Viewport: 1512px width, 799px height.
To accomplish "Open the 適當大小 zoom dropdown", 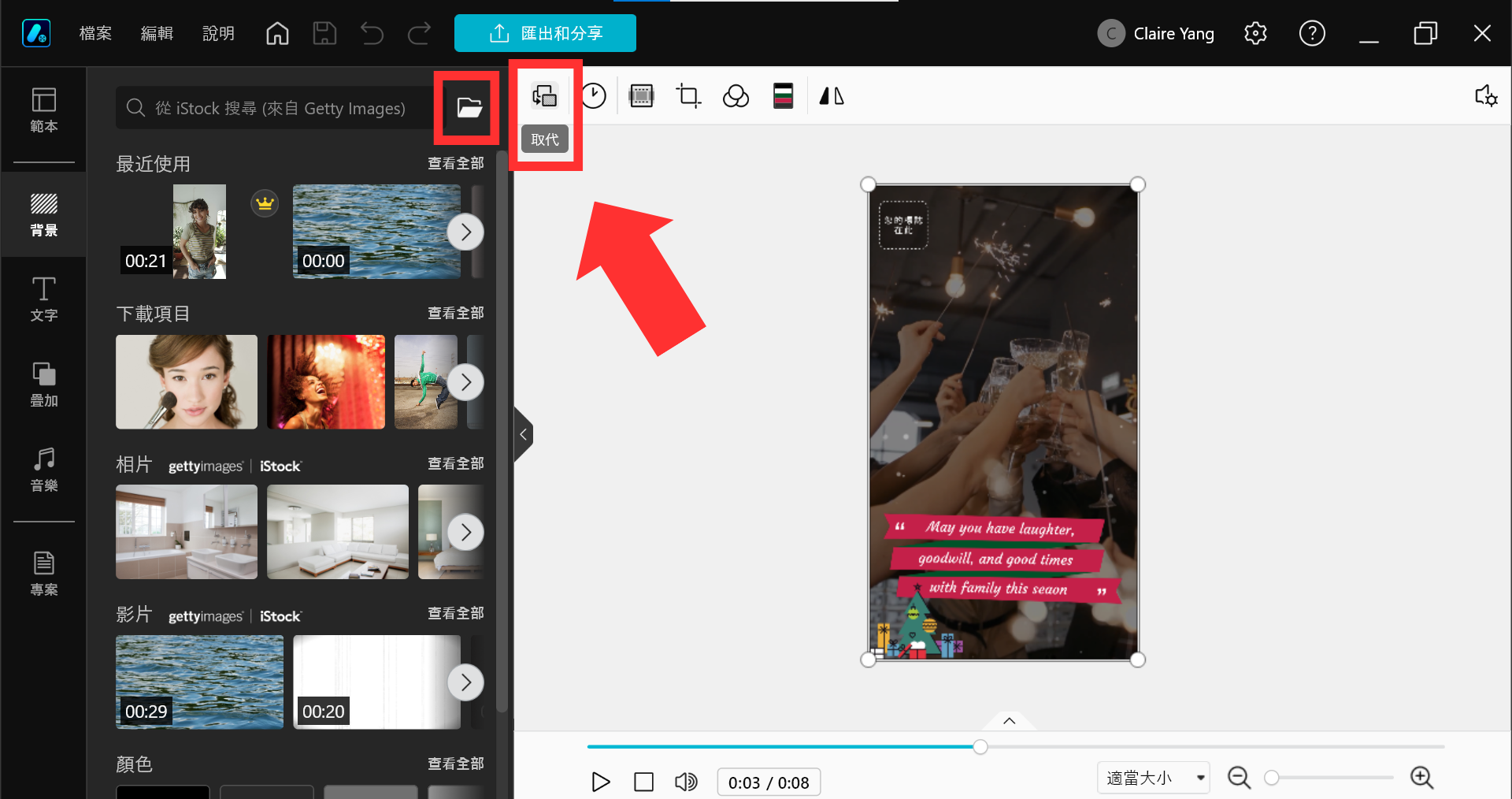I will [x=1153, y=778].
